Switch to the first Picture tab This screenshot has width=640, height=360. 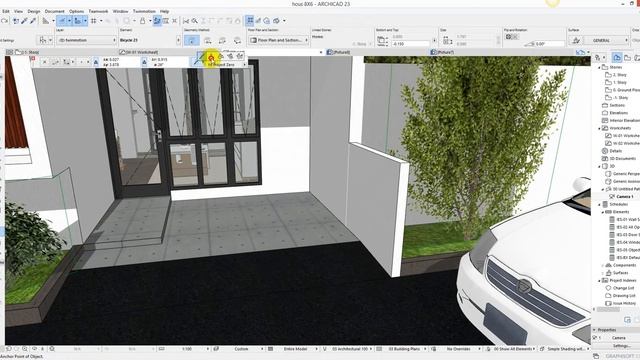click(338, 52)
